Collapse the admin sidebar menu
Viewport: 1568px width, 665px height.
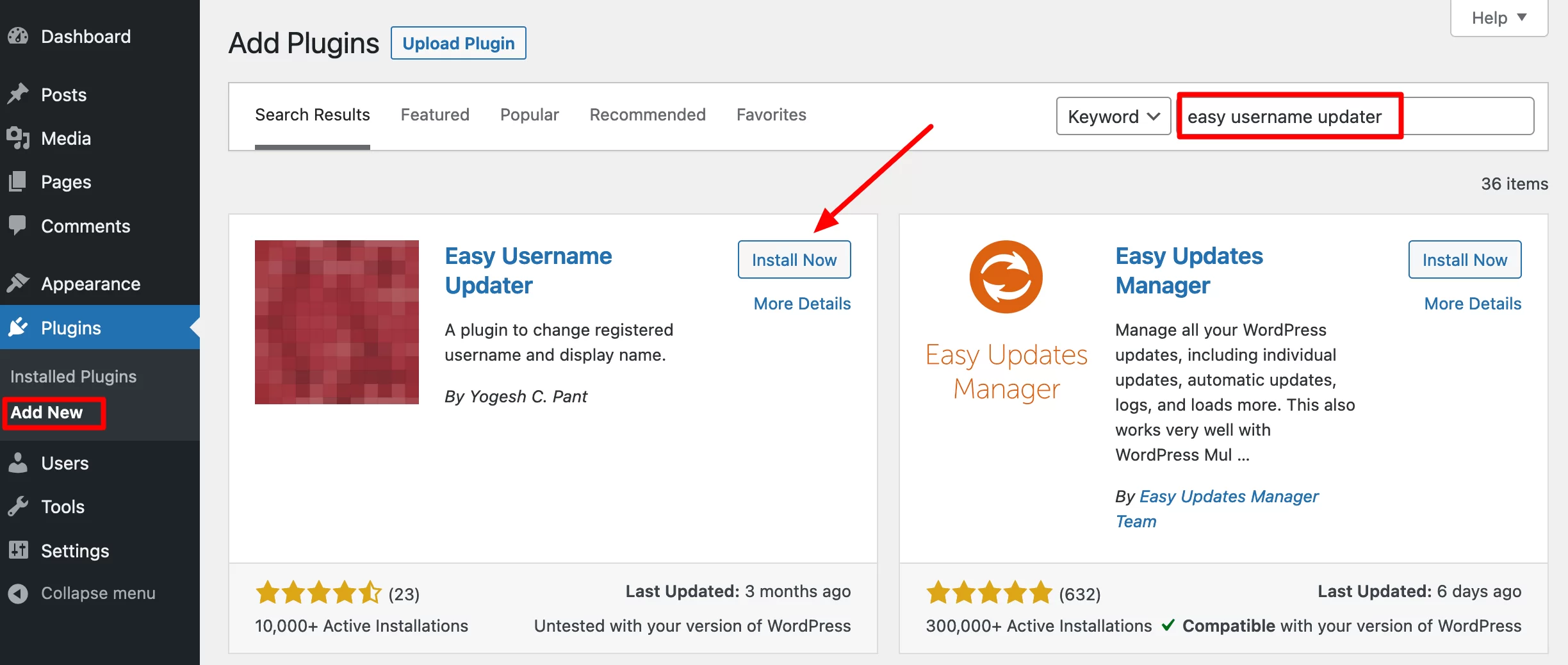click(100, 593)
